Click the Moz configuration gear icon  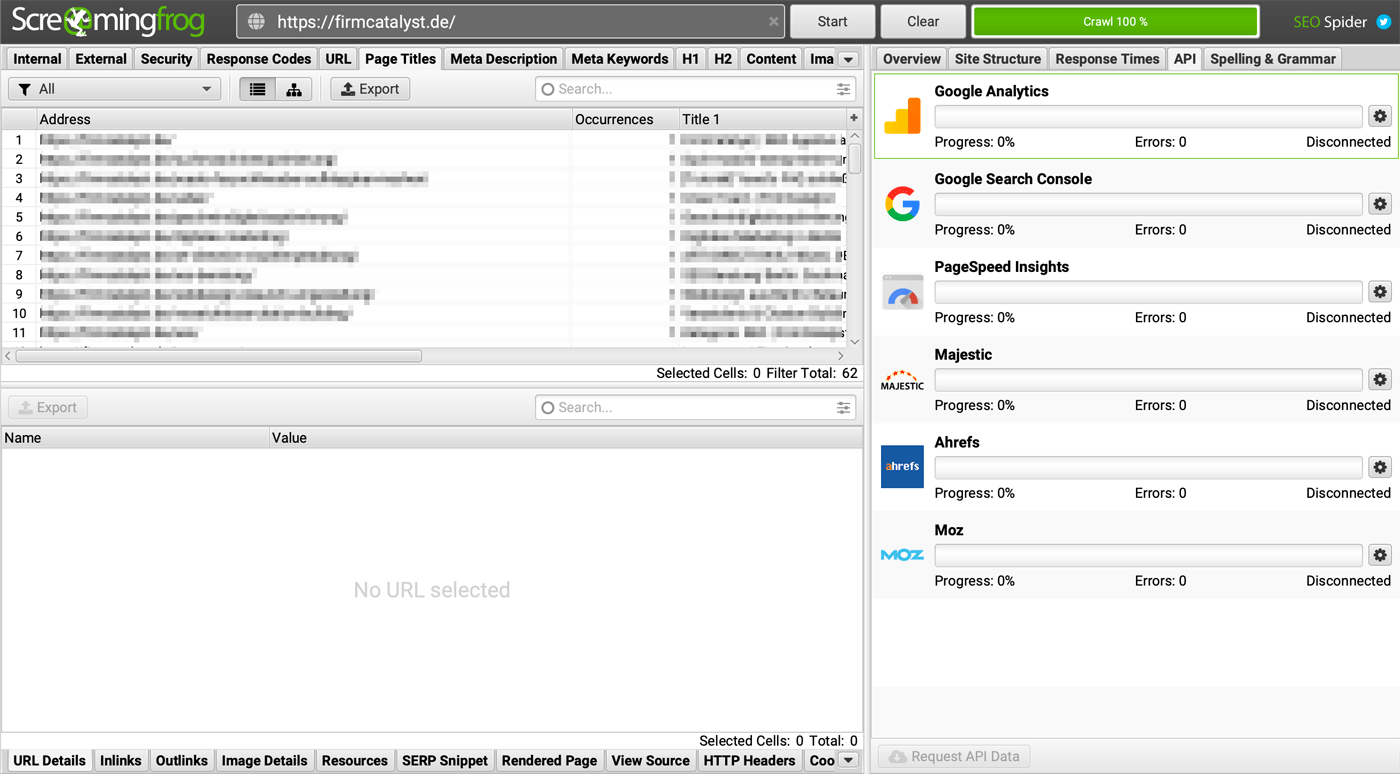coord(1380,555)
